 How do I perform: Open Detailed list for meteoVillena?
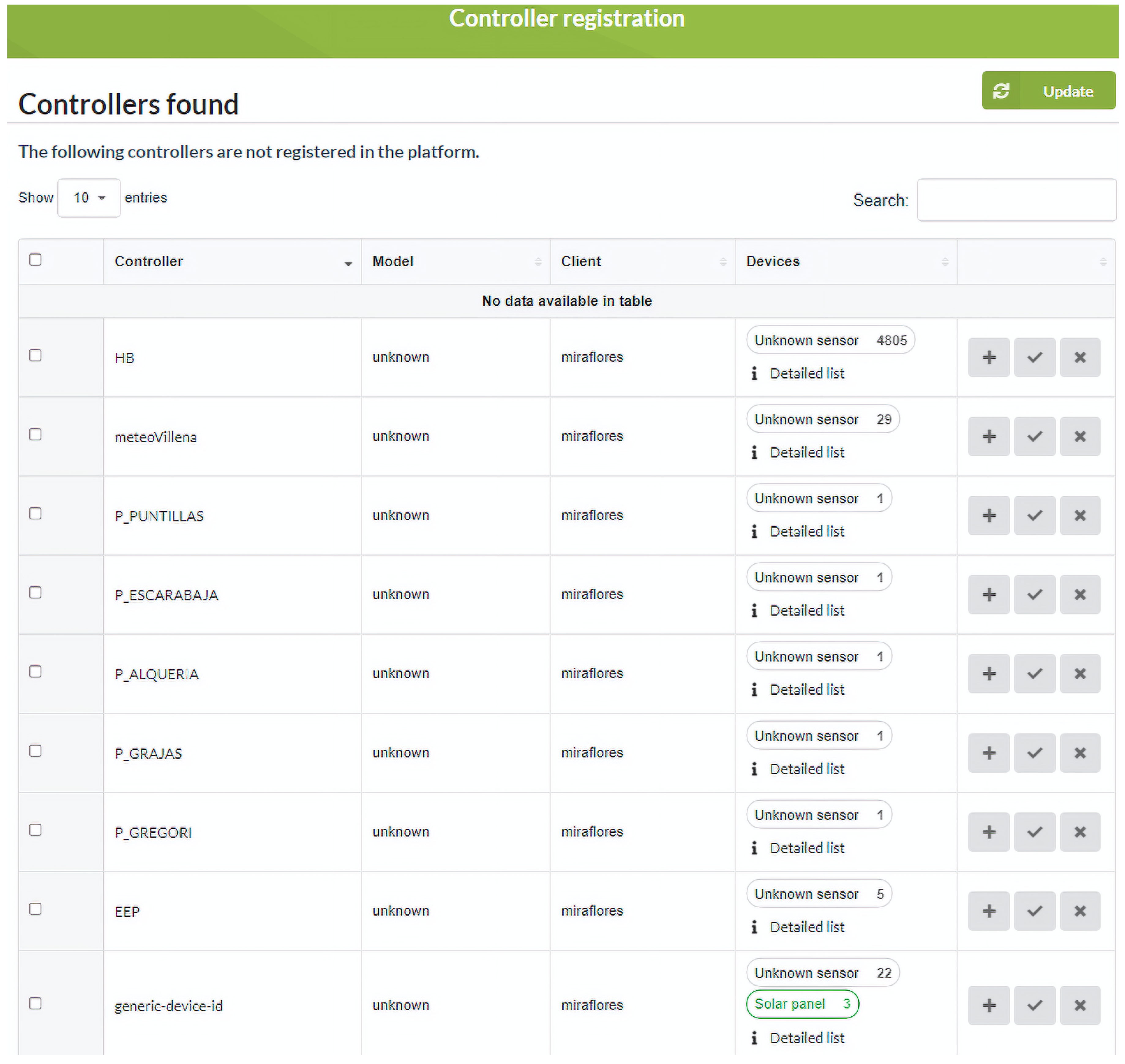click(806, 453)
